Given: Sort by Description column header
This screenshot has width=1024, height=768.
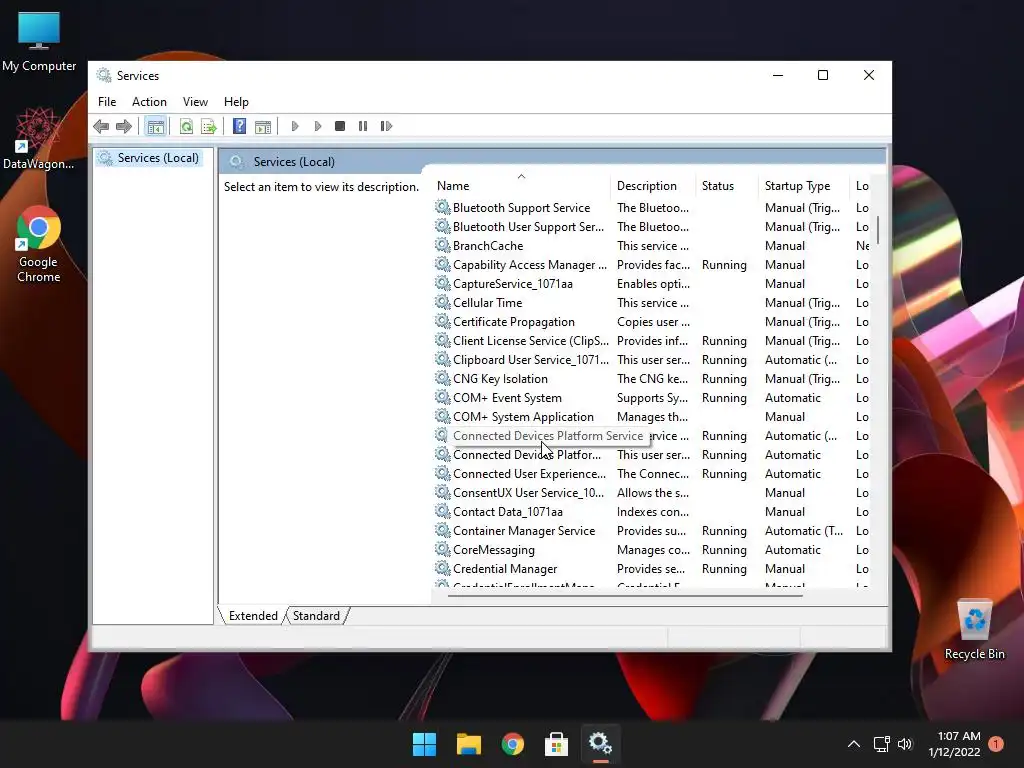Looking at the screenshot, I should (653, 185).
